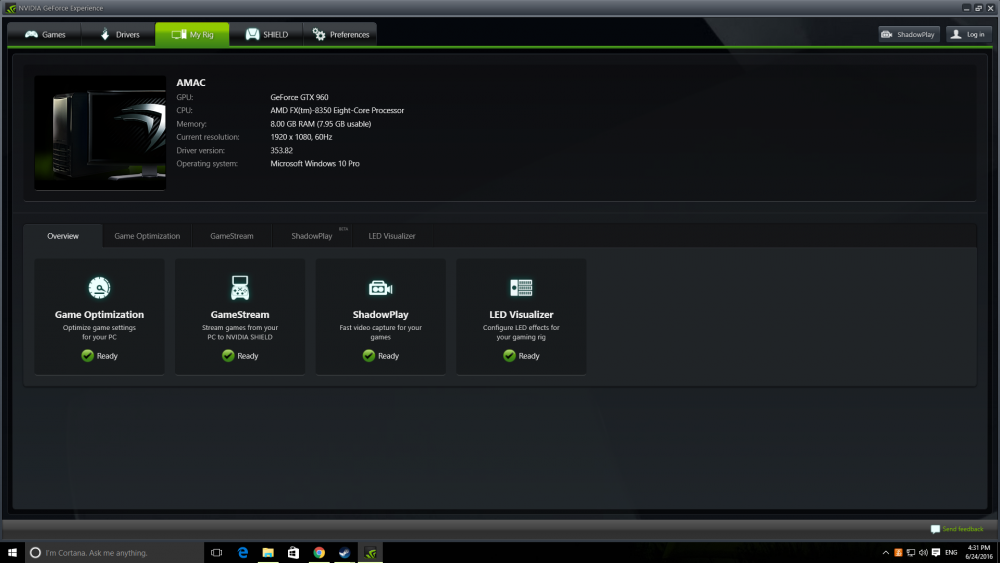
Task: Click the Microsoft Windows 10 Pro value
Action: 314,164
